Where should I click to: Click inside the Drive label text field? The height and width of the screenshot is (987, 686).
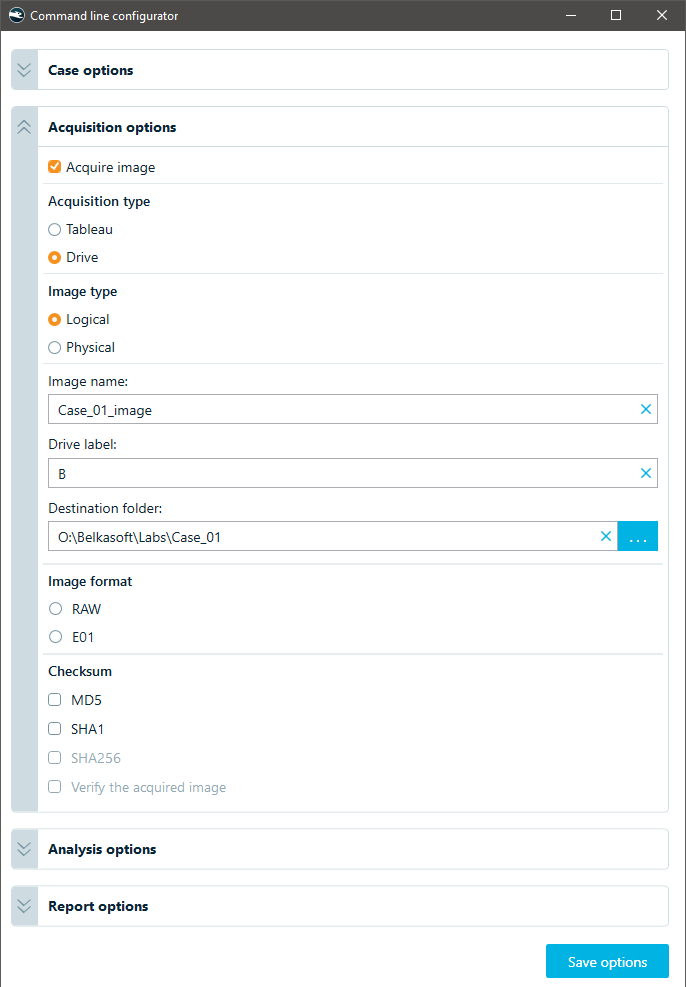[344, 473]
